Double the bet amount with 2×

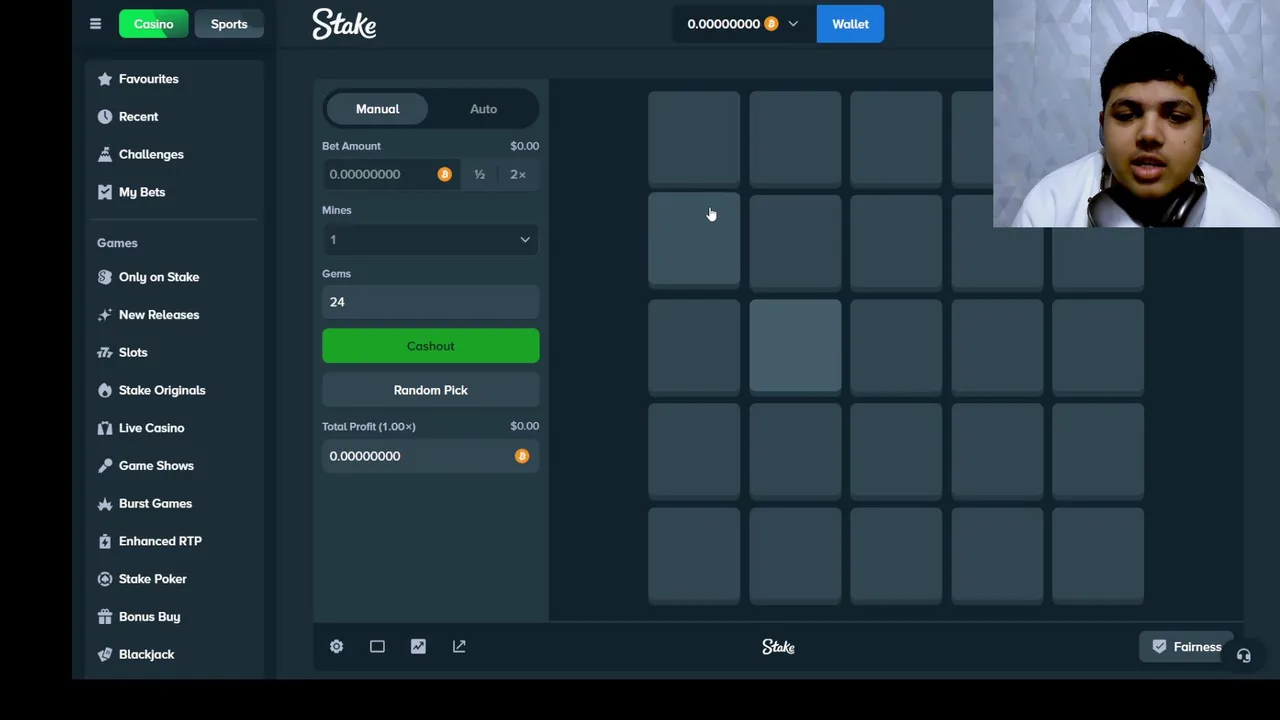click(x=518, y=174)
